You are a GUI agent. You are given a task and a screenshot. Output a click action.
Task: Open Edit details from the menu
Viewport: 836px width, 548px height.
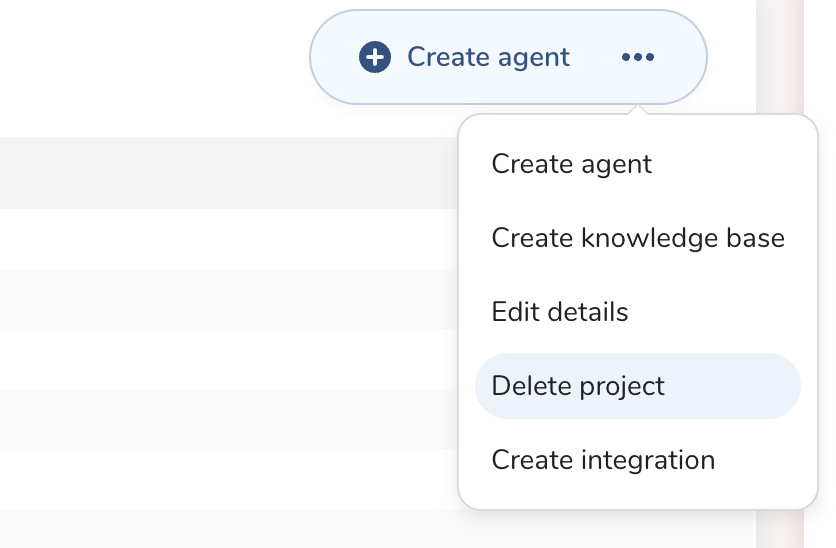560,312
